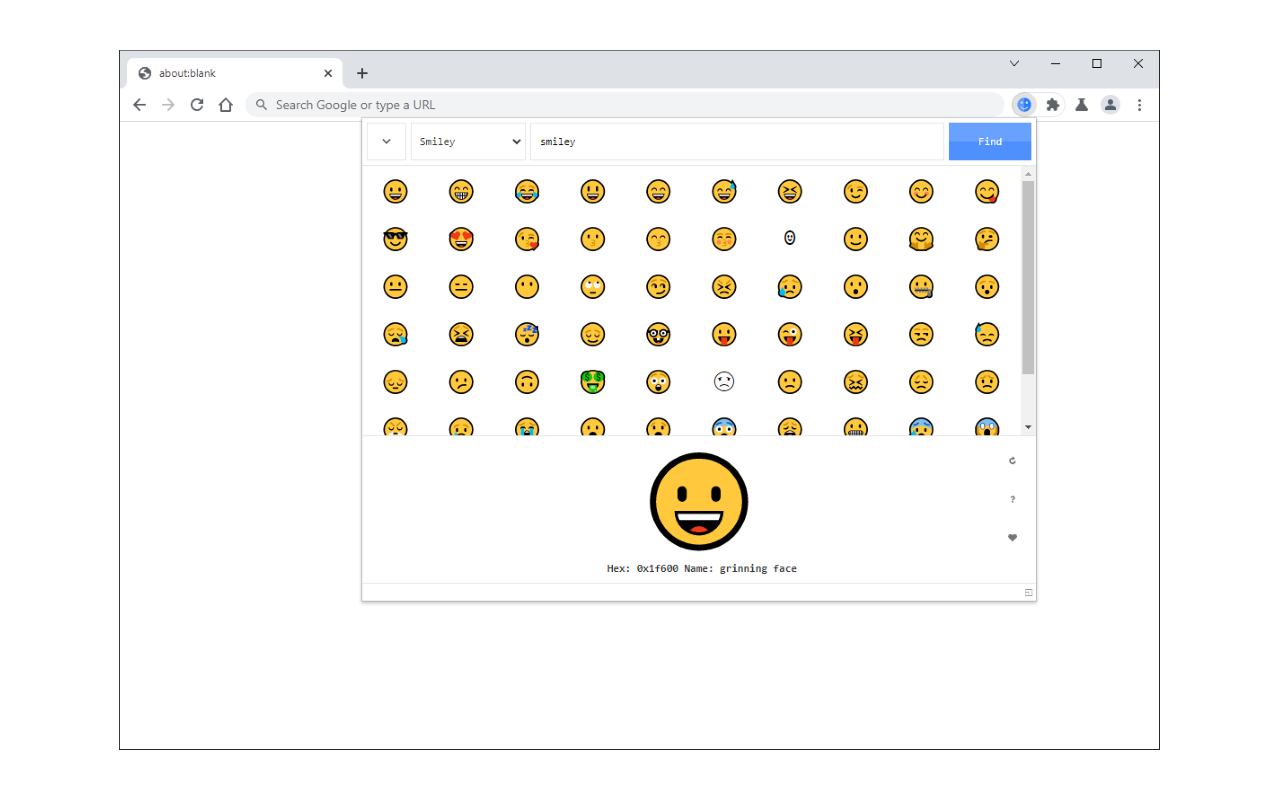Image resolution: width=1280 pixels, height=800 pixels.
Task: Choose the face with rolling eyes emoji
Action: (x=593, y=287)
